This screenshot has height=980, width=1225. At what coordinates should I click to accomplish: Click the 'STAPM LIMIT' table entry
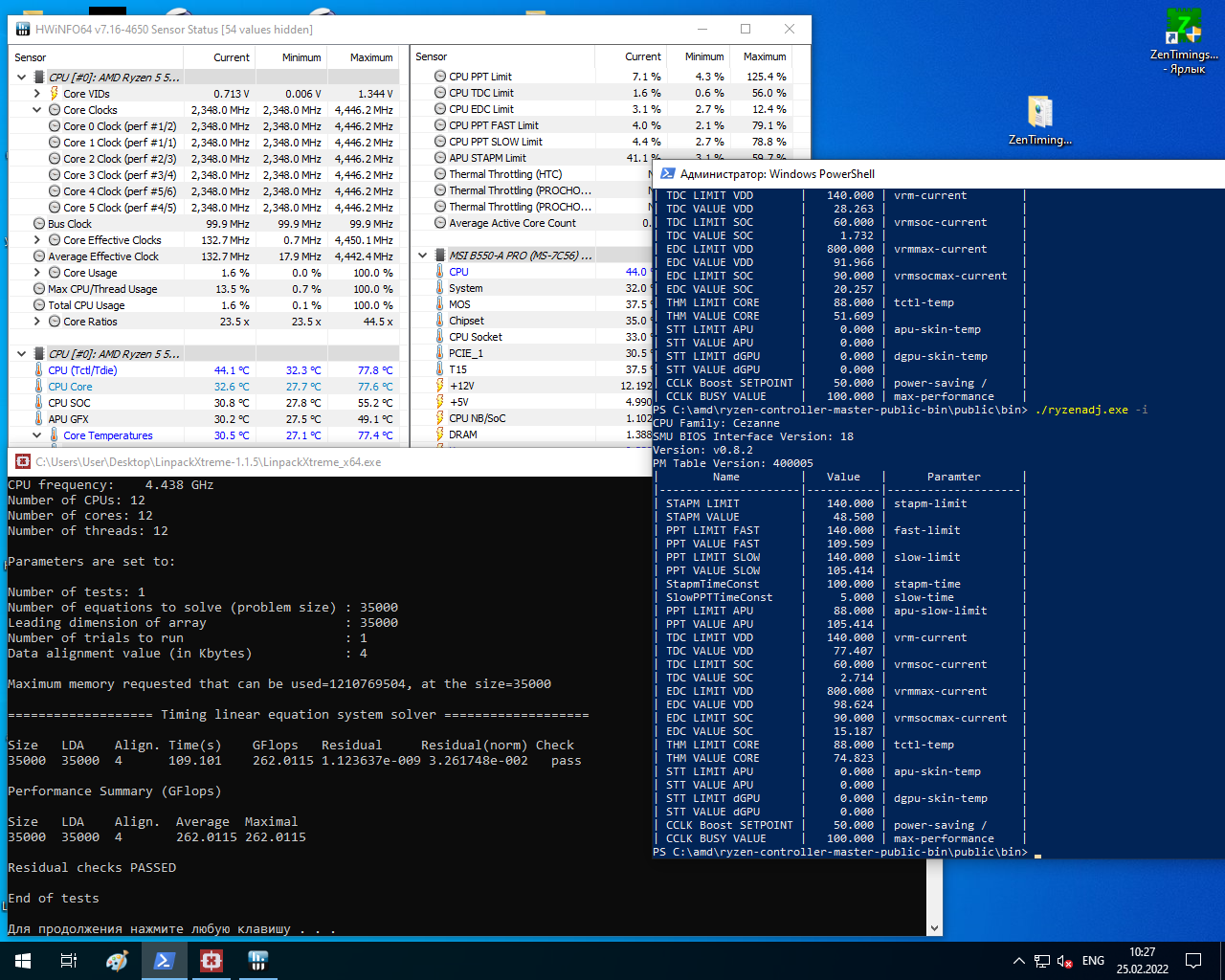[x=702, y=503]
